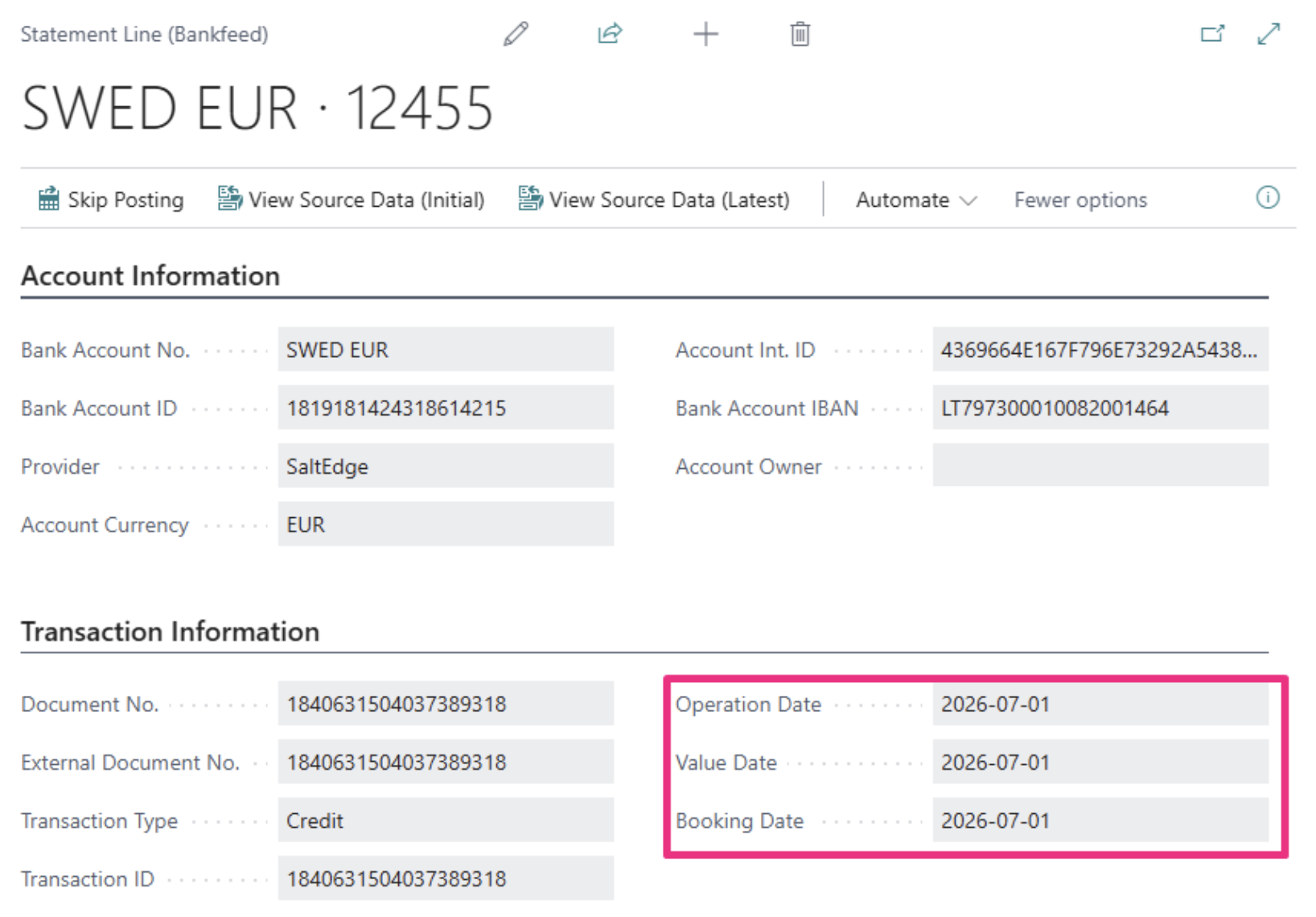Image resolution: width=1316 pixels, height=917 pixels.
Task: Click the Transaction Type field showing Credit
Action: (x=446, y=820)
